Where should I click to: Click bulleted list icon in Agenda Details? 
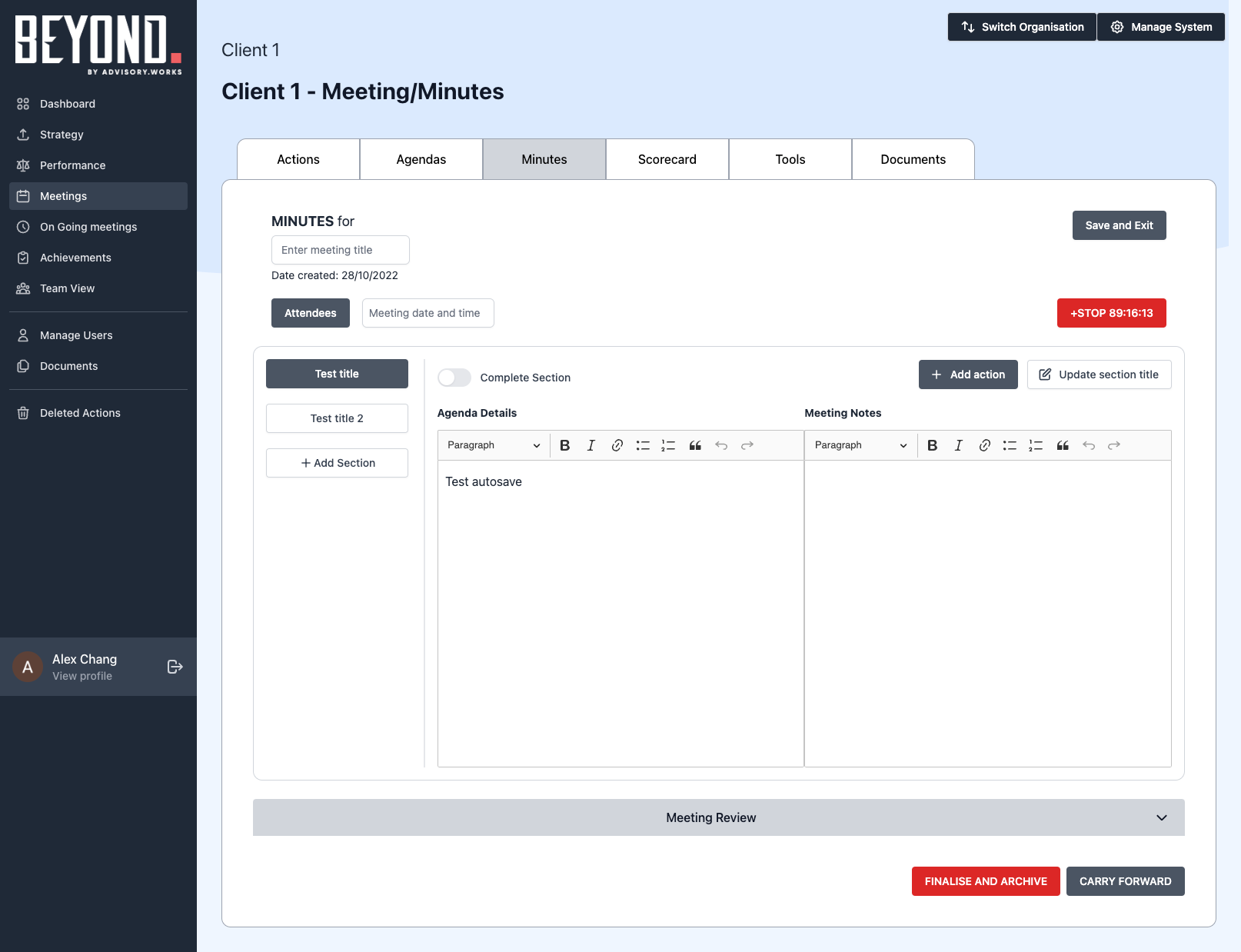643,445
